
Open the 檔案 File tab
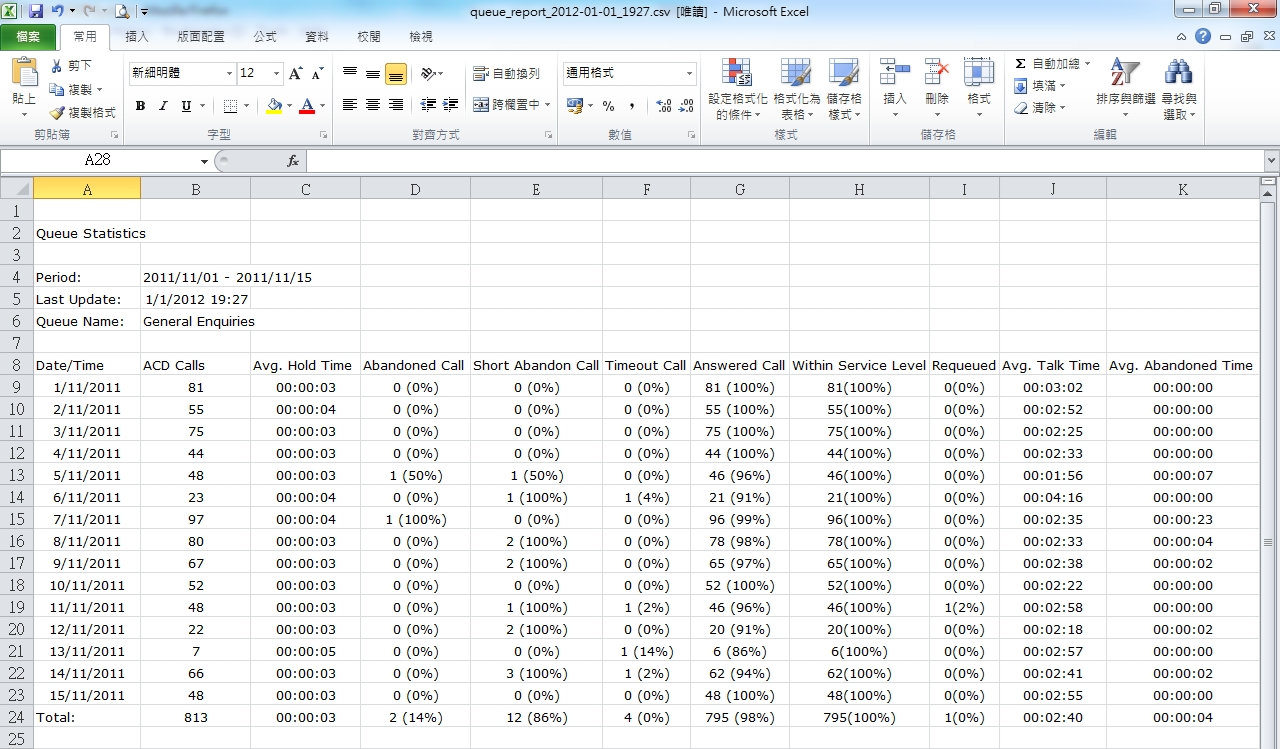[28, 37]
